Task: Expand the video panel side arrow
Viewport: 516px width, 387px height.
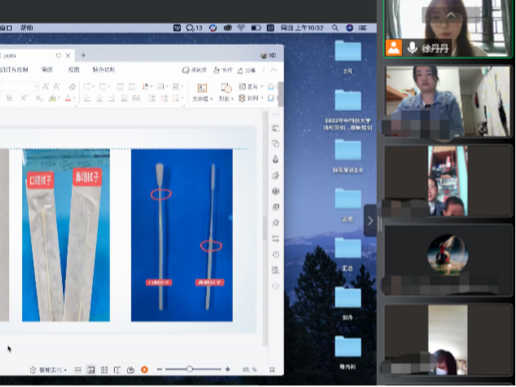Action: coord(370,221)
